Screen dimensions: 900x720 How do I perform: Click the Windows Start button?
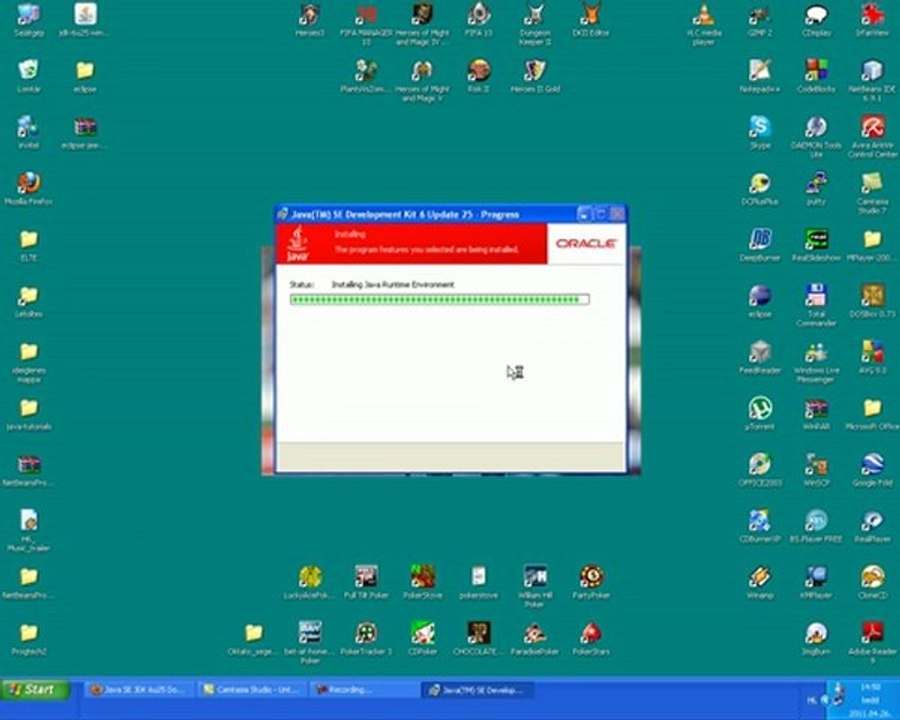point(35,689)
